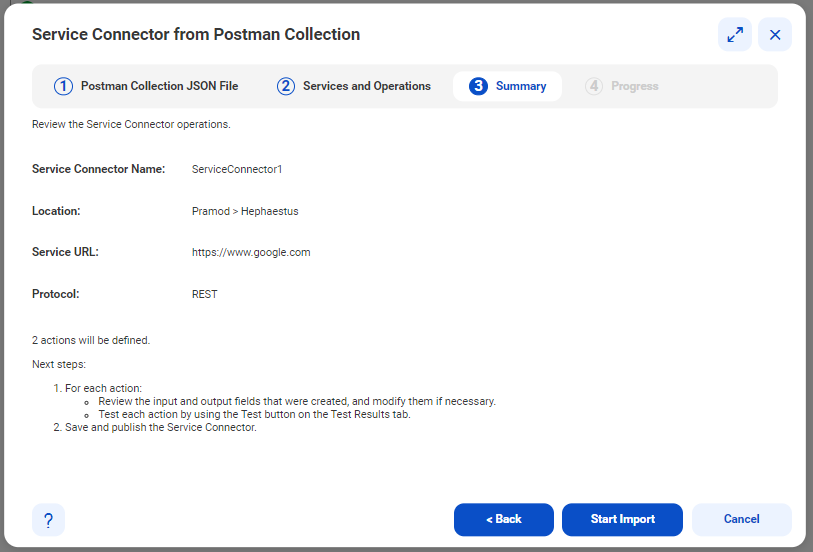813x552 pixels.
Task: Click 'Save and publish the Service Connector.' line
Action: 161,428
